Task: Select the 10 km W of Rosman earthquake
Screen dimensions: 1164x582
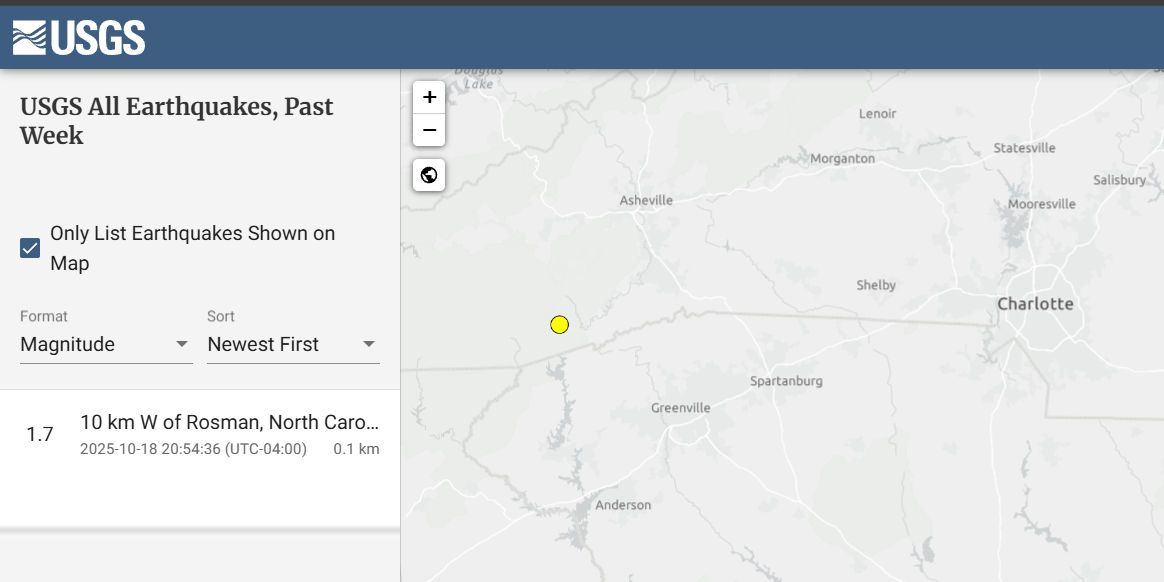Action: 229,422
